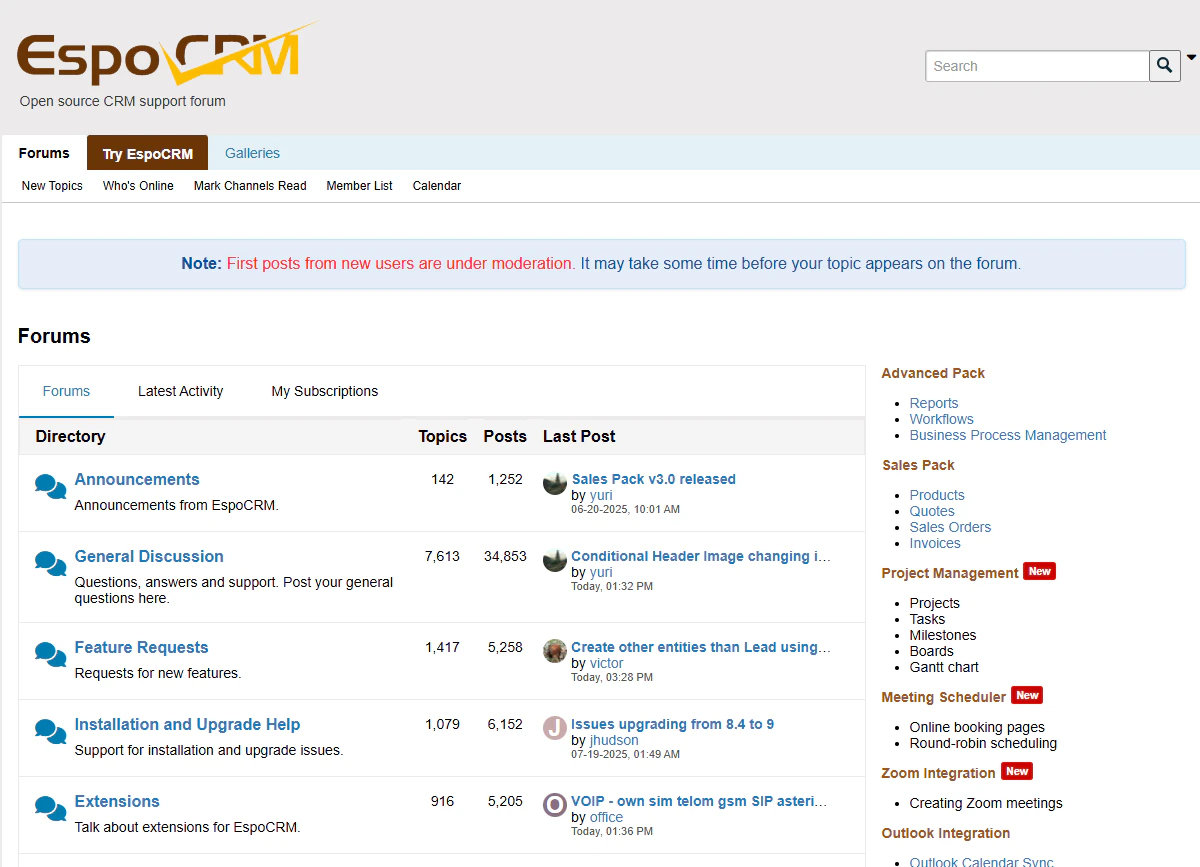Click the Installation and Upgrade Help bubble icon
The width and height of the screenshot is (1200, 867).
pos(50,731)
